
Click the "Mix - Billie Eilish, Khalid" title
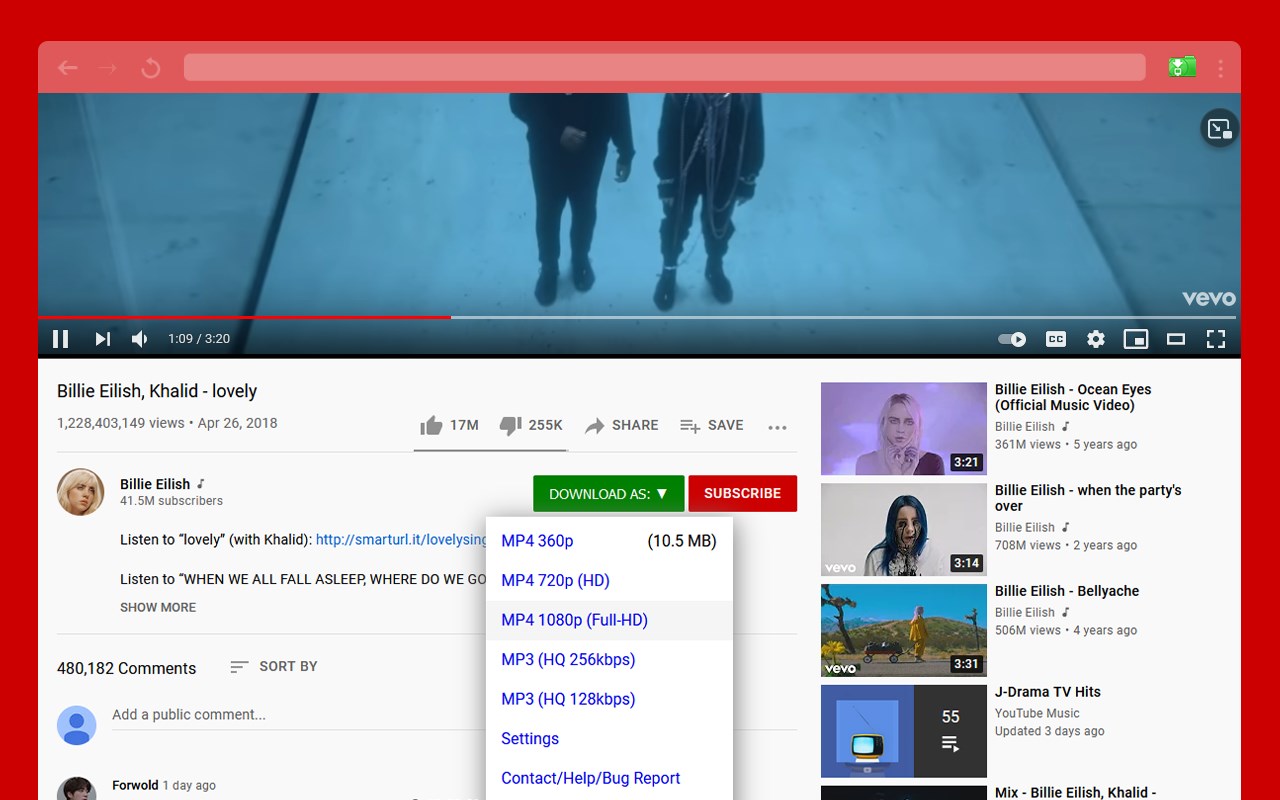(x=1075, y=792)
